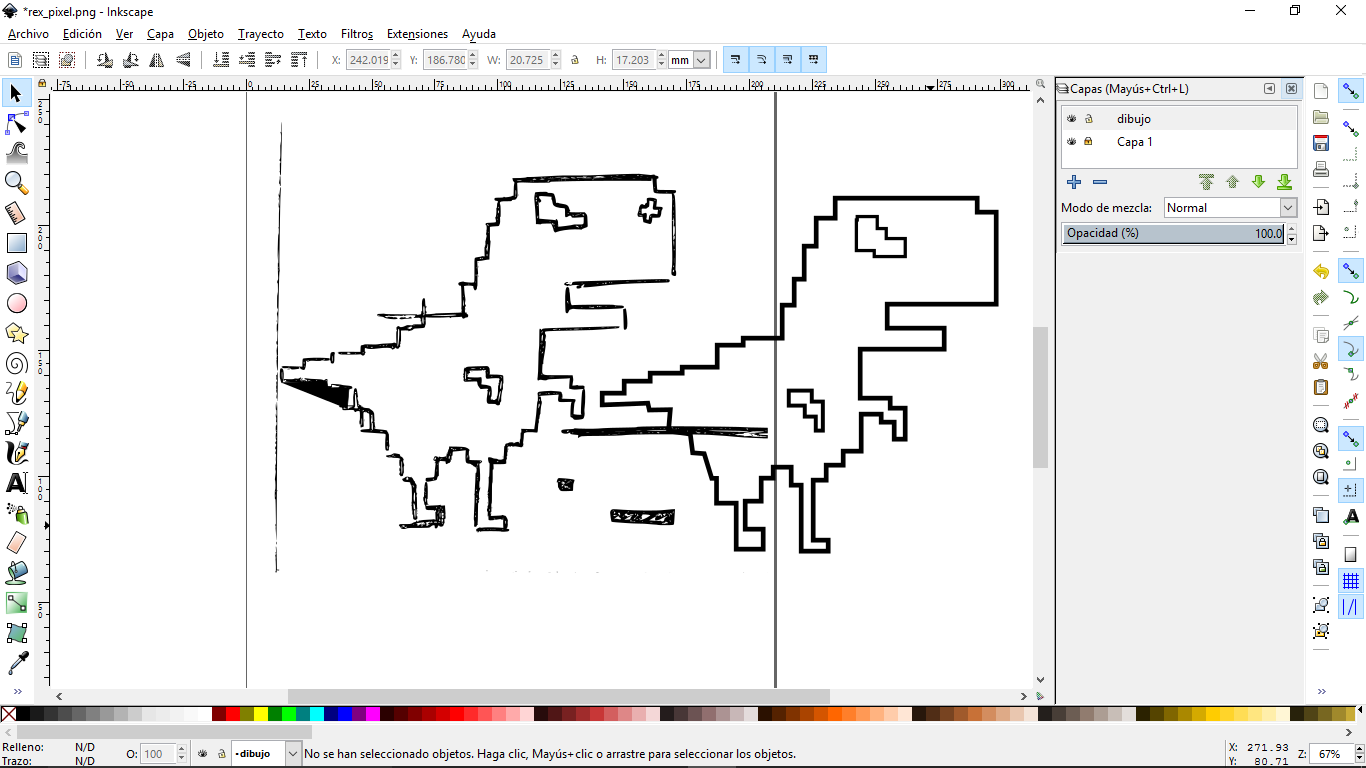Increase layer opacity with stepper arrow
The width and height of the screenshot is (1366, 768).
pos(1291,229)
